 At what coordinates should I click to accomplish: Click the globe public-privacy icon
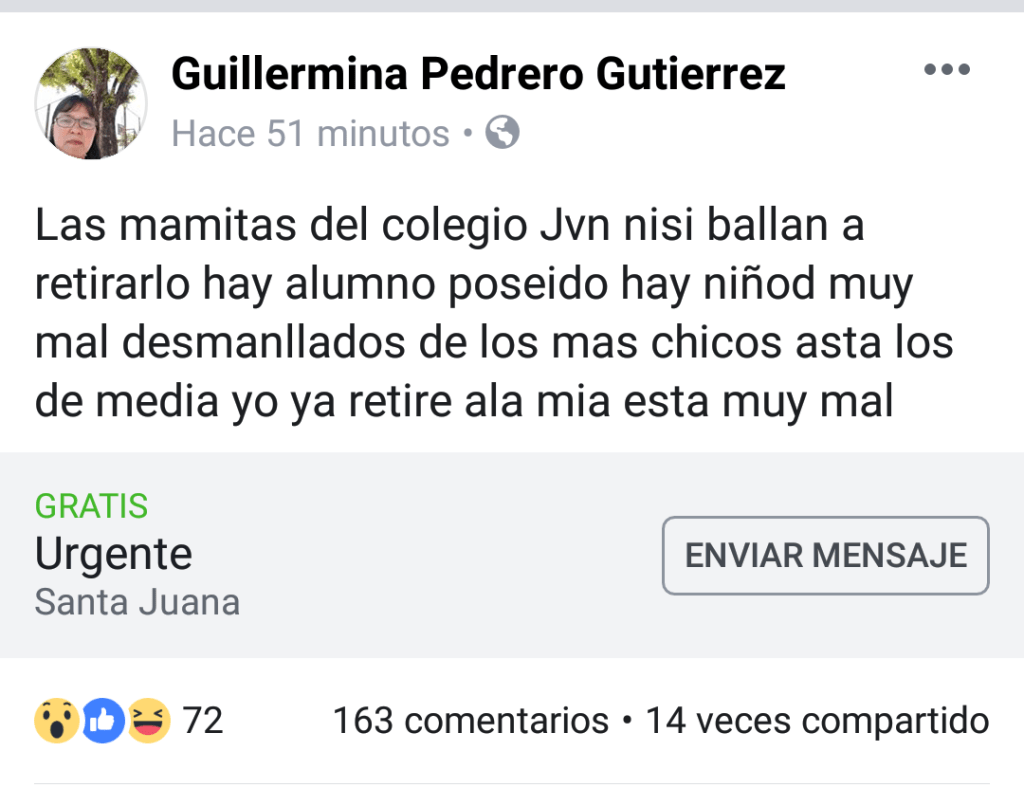pos(502,132)
